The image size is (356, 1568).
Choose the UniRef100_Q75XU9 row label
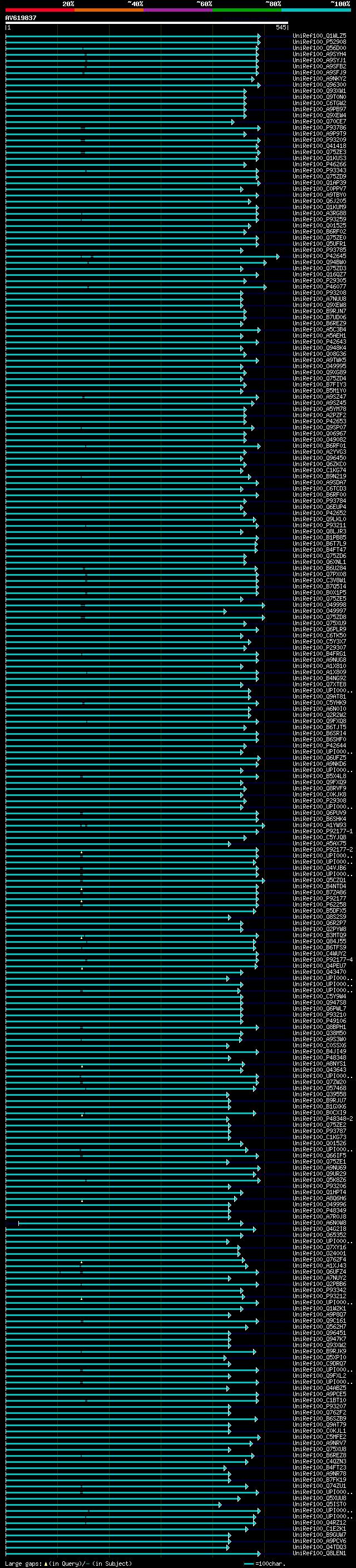[x=319, y=624]
